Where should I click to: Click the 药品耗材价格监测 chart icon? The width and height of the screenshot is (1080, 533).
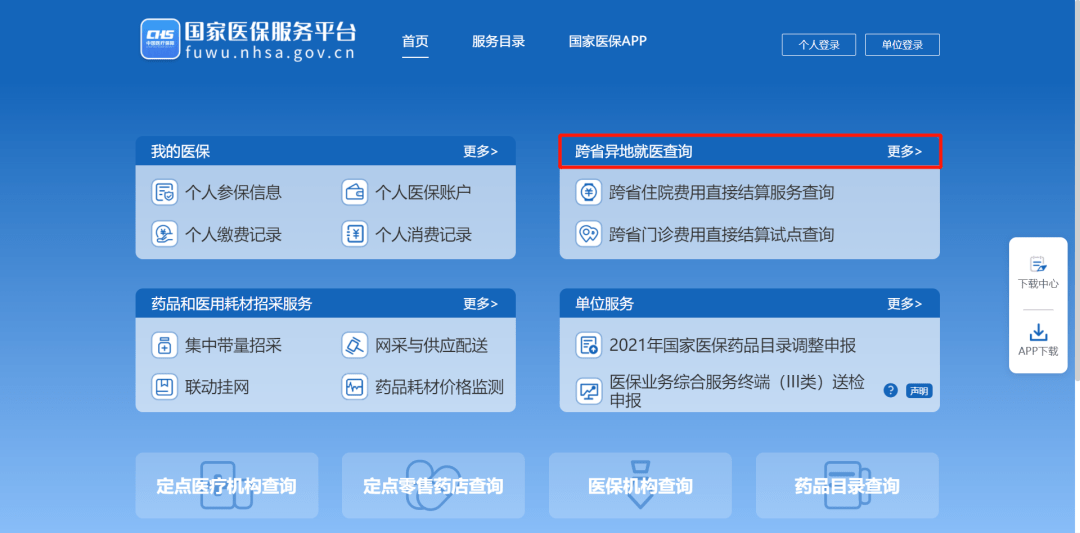tap(355, 387)
